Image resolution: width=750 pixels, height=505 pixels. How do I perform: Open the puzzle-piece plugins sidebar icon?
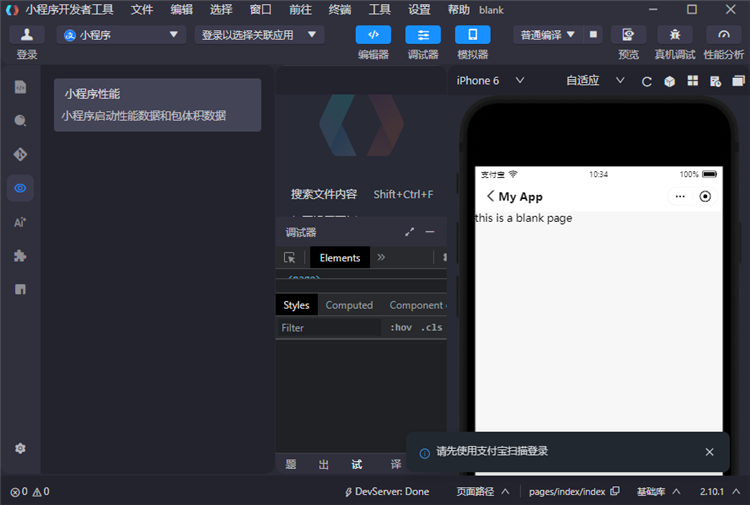point(20,256)
